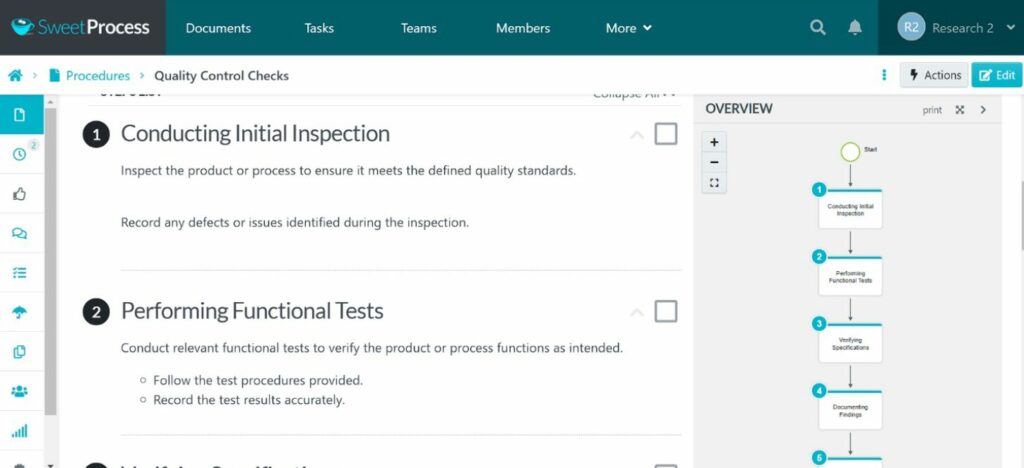This screenshot has height=468, width=1024.
Task: Open the Procedures breadcrumb link
Action: 97,75
